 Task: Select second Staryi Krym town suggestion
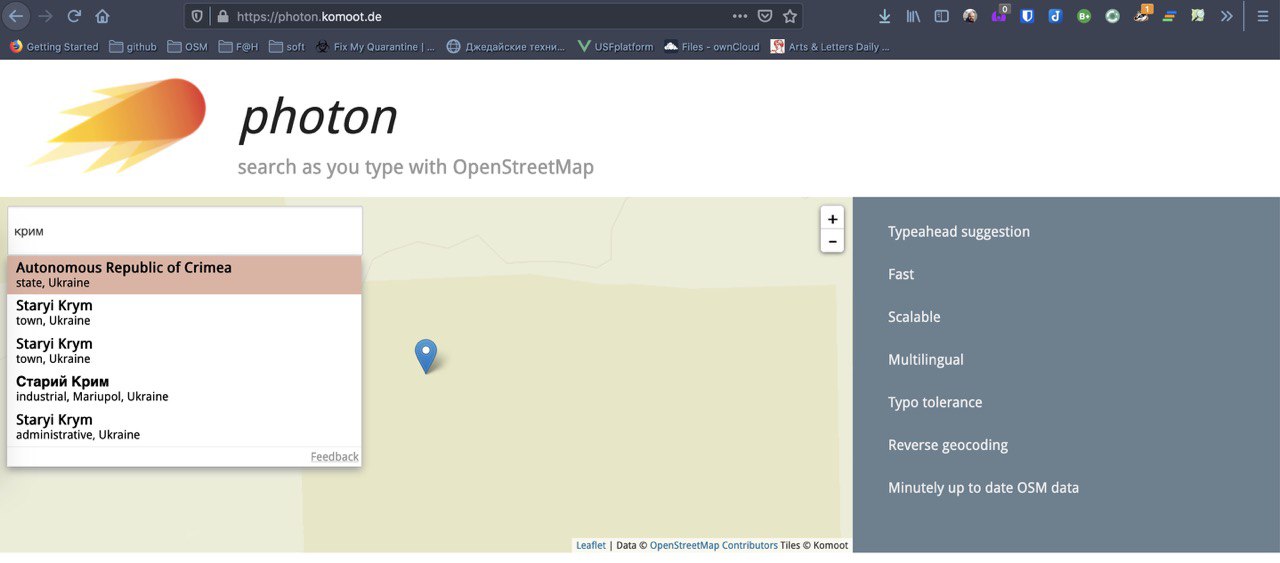click(x=184, y=351)
